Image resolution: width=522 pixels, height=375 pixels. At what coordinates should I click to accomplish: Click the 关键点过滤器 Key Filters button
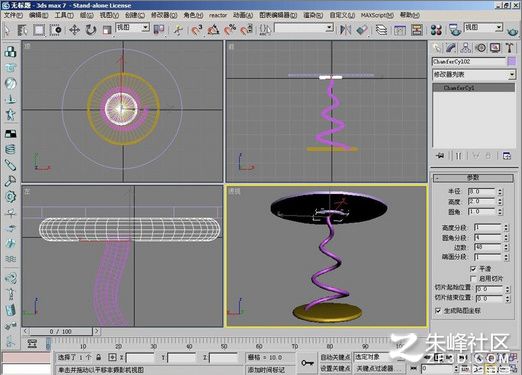click(x=376, y=368)
